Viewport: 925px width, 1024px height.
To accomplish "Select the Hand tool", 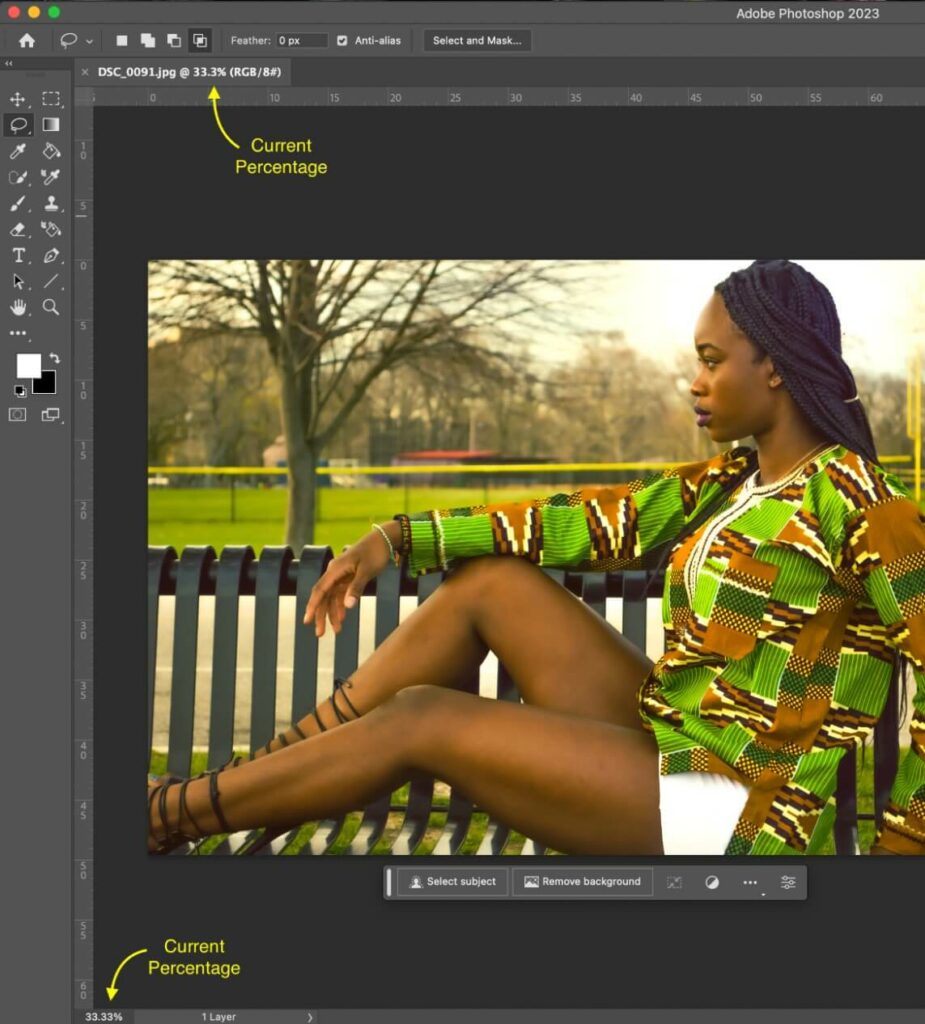I will (17, 307).
